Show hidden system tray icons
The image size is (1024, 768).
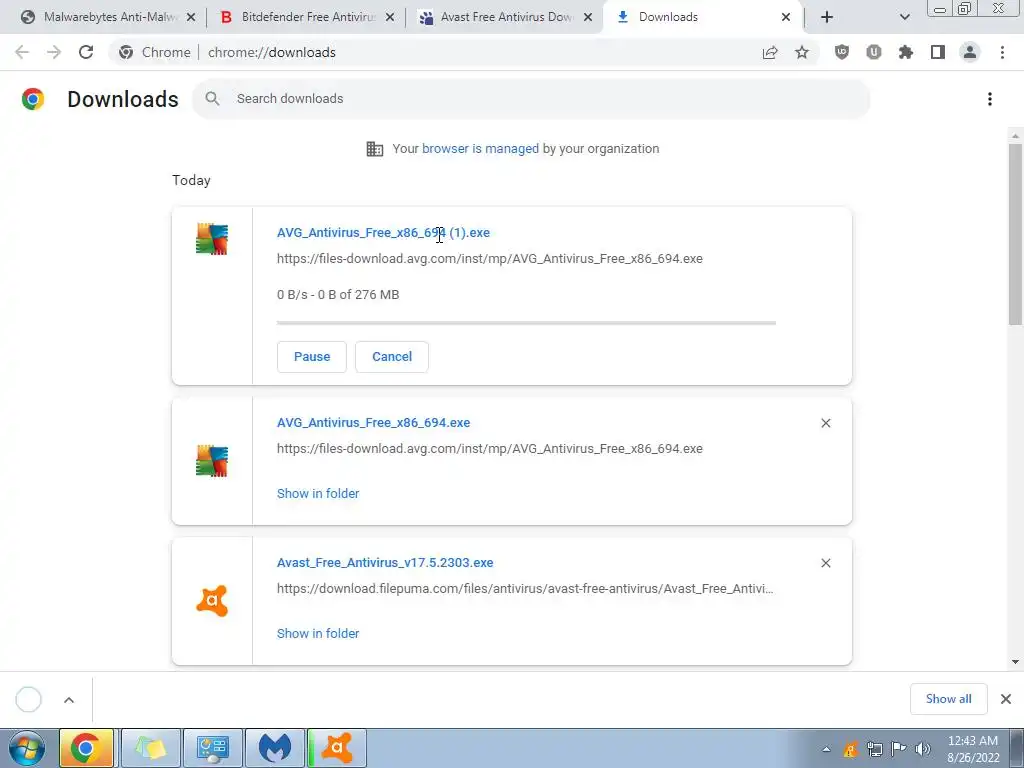point(826,749)
